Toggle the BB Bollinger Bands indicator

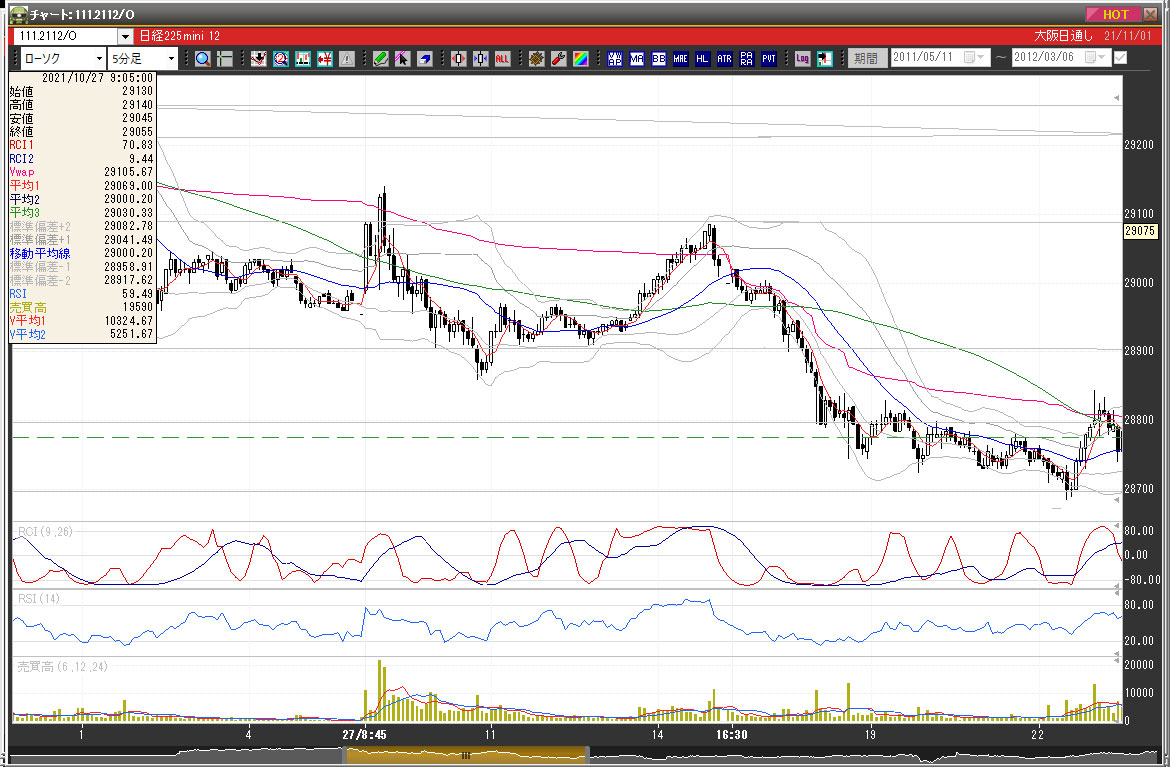click(659, 58)
